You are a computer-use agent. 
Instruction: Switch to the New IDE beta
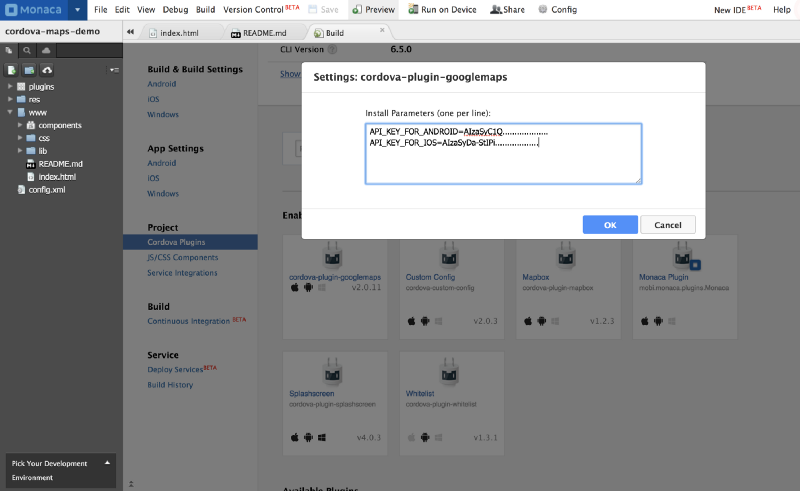tap(737, 10)
